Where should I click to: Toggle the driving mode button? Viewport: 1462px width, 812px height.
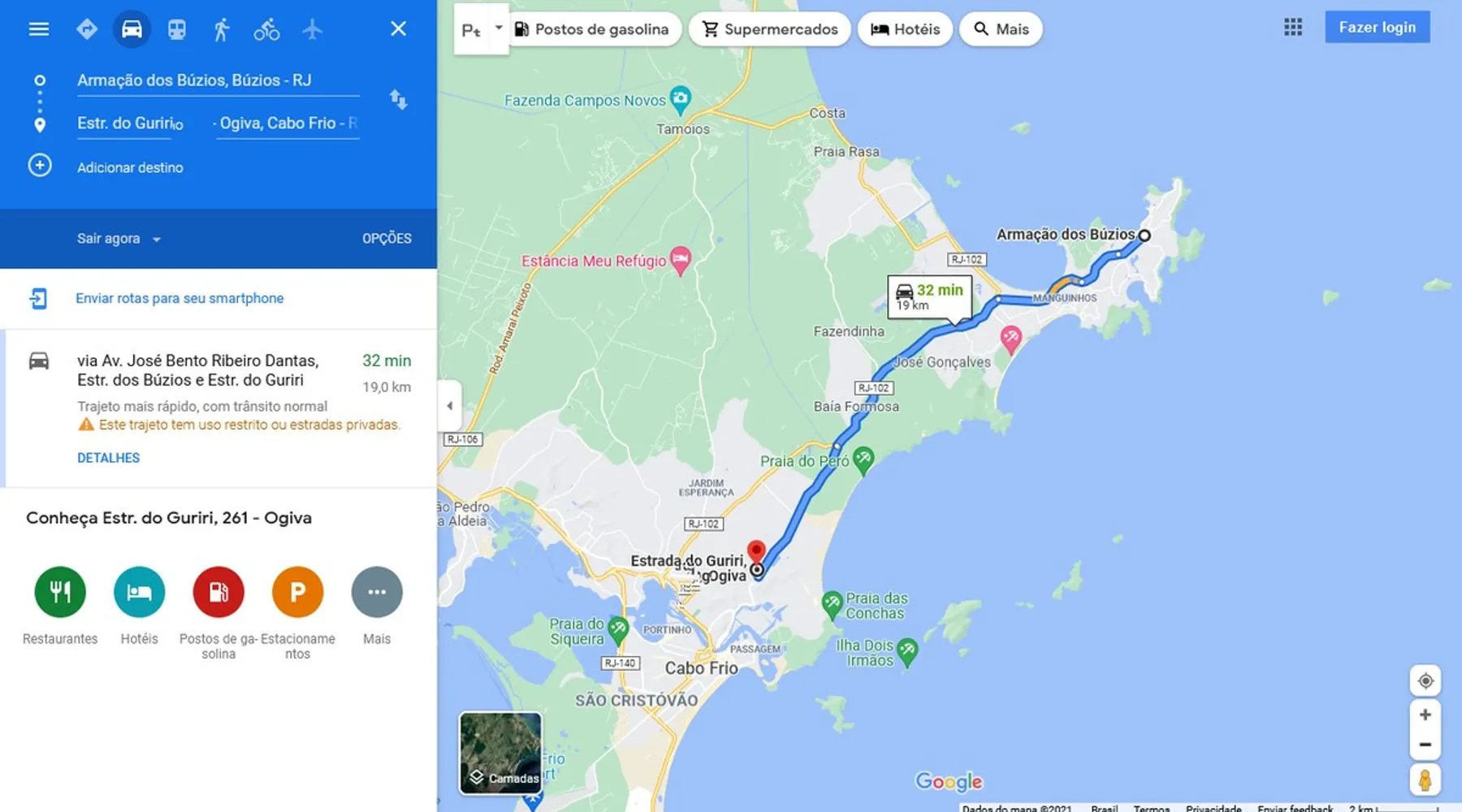tap(132, 29)
